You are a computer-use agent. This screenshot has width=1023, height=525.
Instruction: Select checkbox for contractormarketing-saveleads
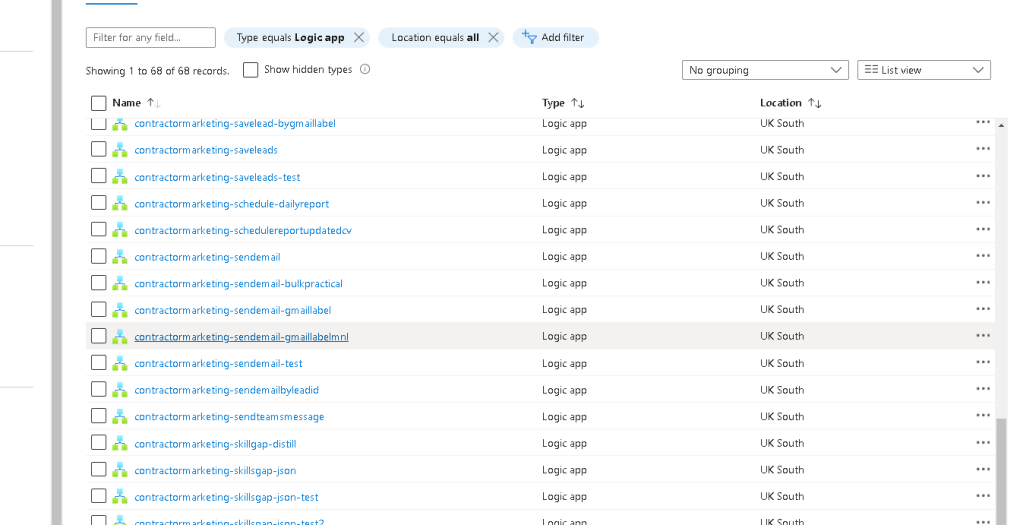pyautogui.click(x=99, y=149)
